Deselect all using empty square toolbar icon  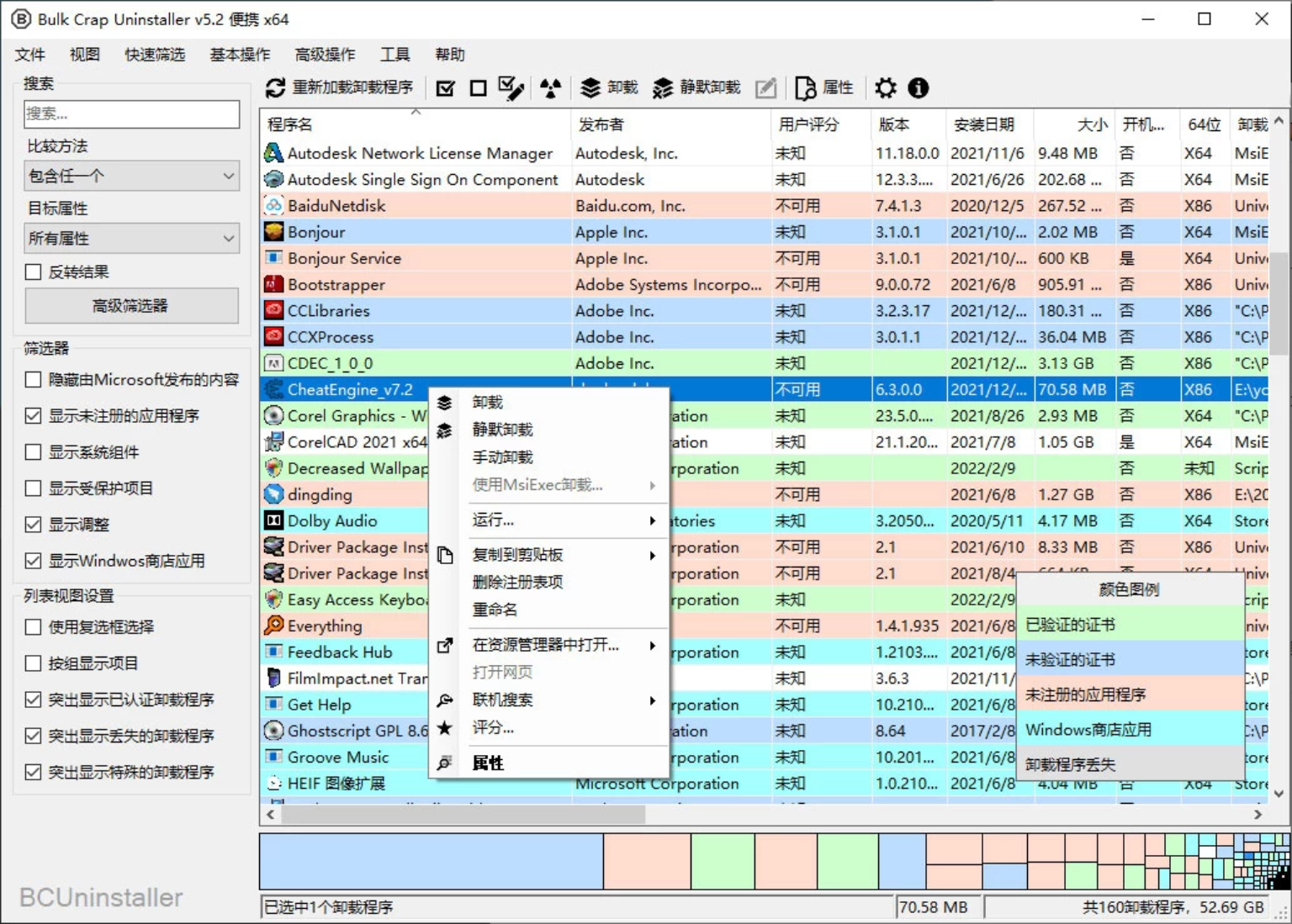478,87
